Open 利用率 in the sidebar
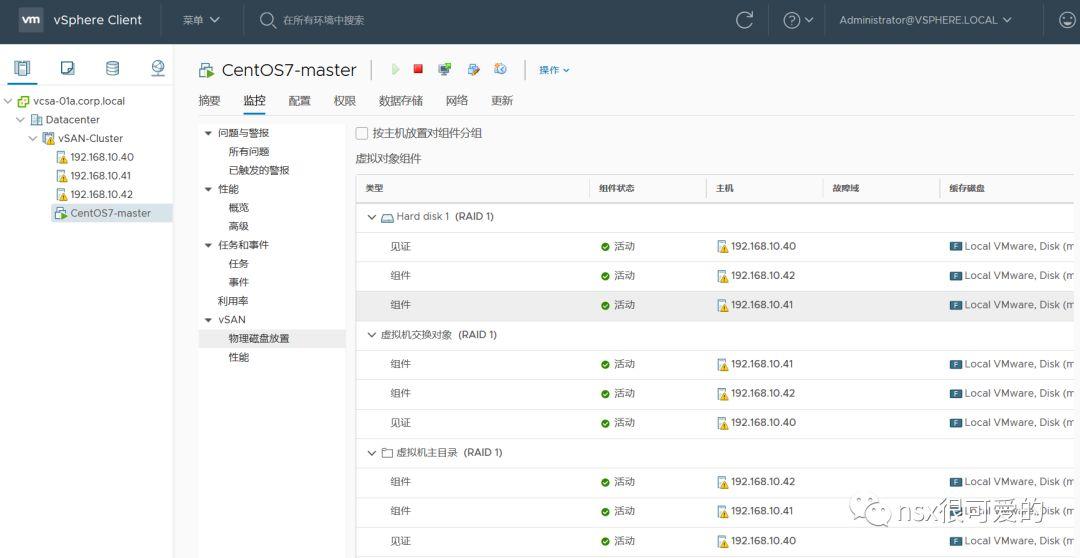1080x558 pixels. pyautogui.click(x=233, y=301)
